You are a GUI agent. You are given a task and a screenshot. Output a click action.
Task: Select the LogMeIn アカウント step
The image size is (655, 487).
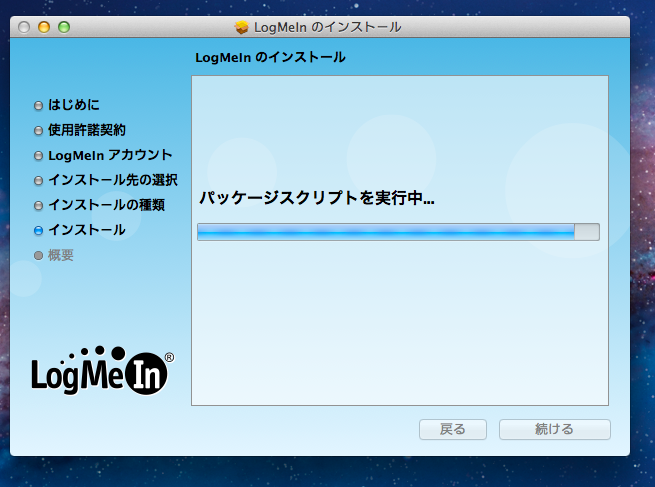pyautogui.click(x=103, y=155)
